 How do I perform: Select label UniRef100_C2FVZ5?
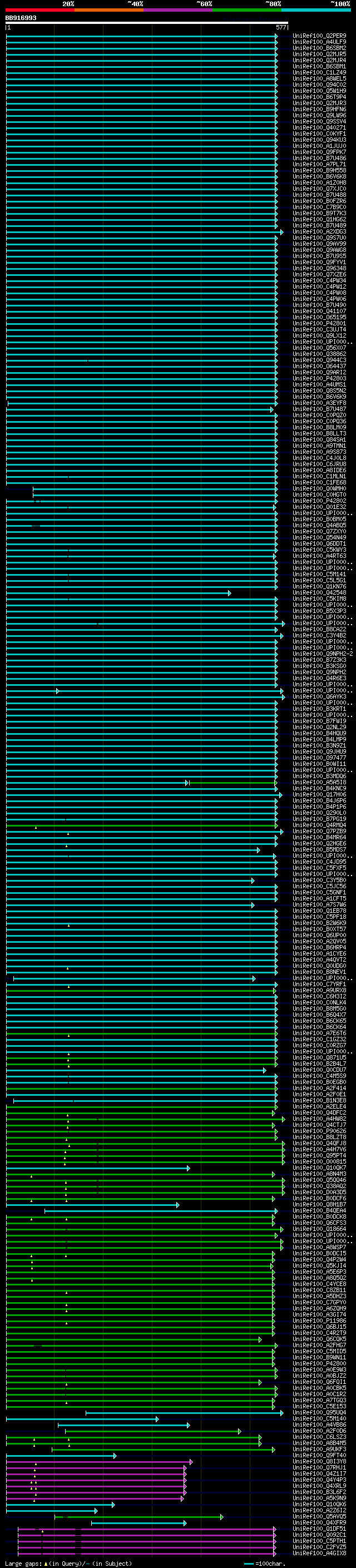click(319, 1547)
